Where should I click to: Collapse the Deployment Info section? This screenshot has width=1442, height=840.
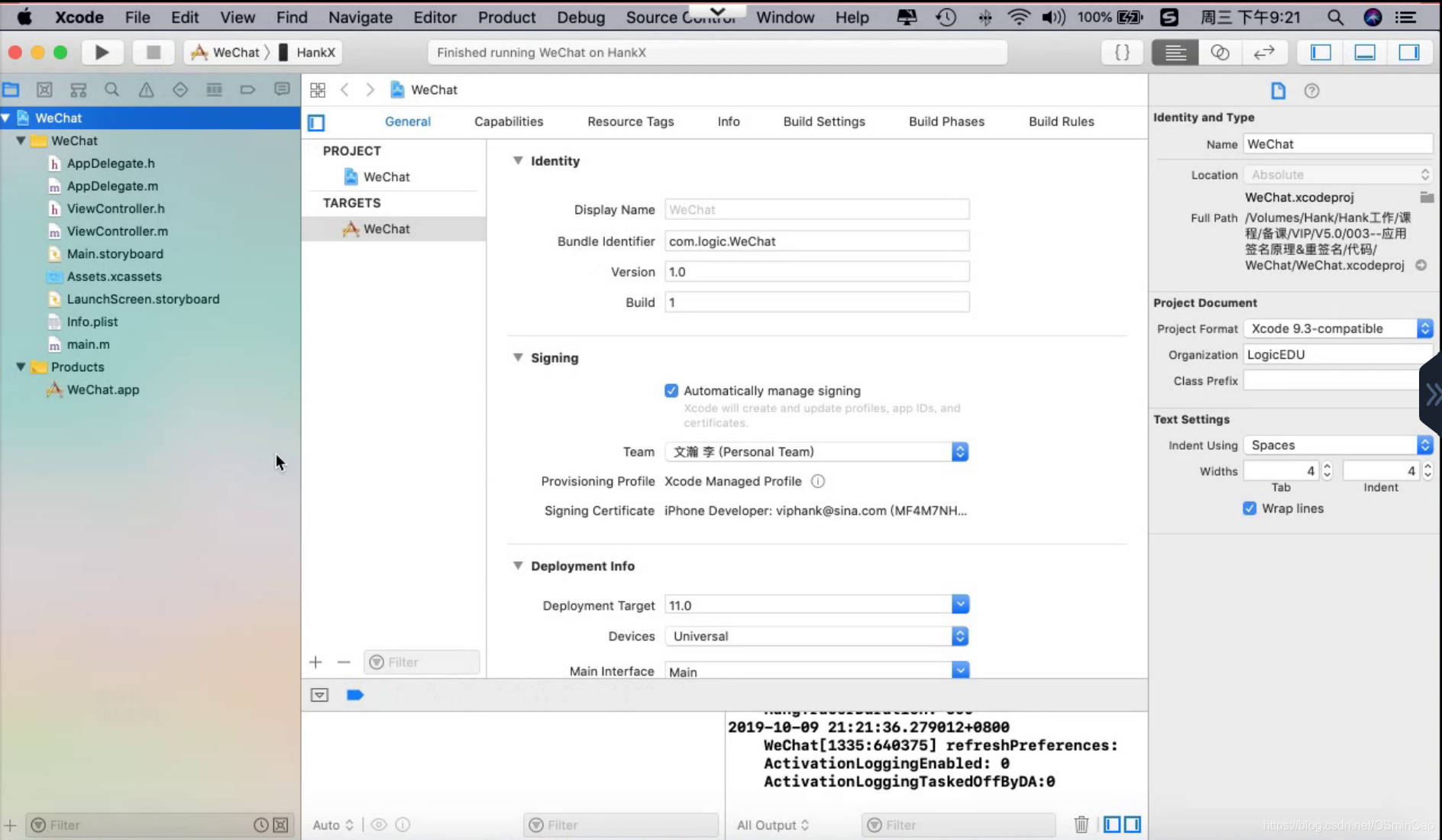pyautogui.click(x=518, y=566)
